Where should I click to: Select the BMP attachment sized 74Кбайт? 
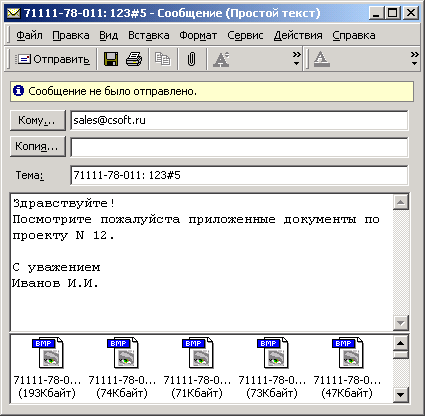[x=122, y=368]
